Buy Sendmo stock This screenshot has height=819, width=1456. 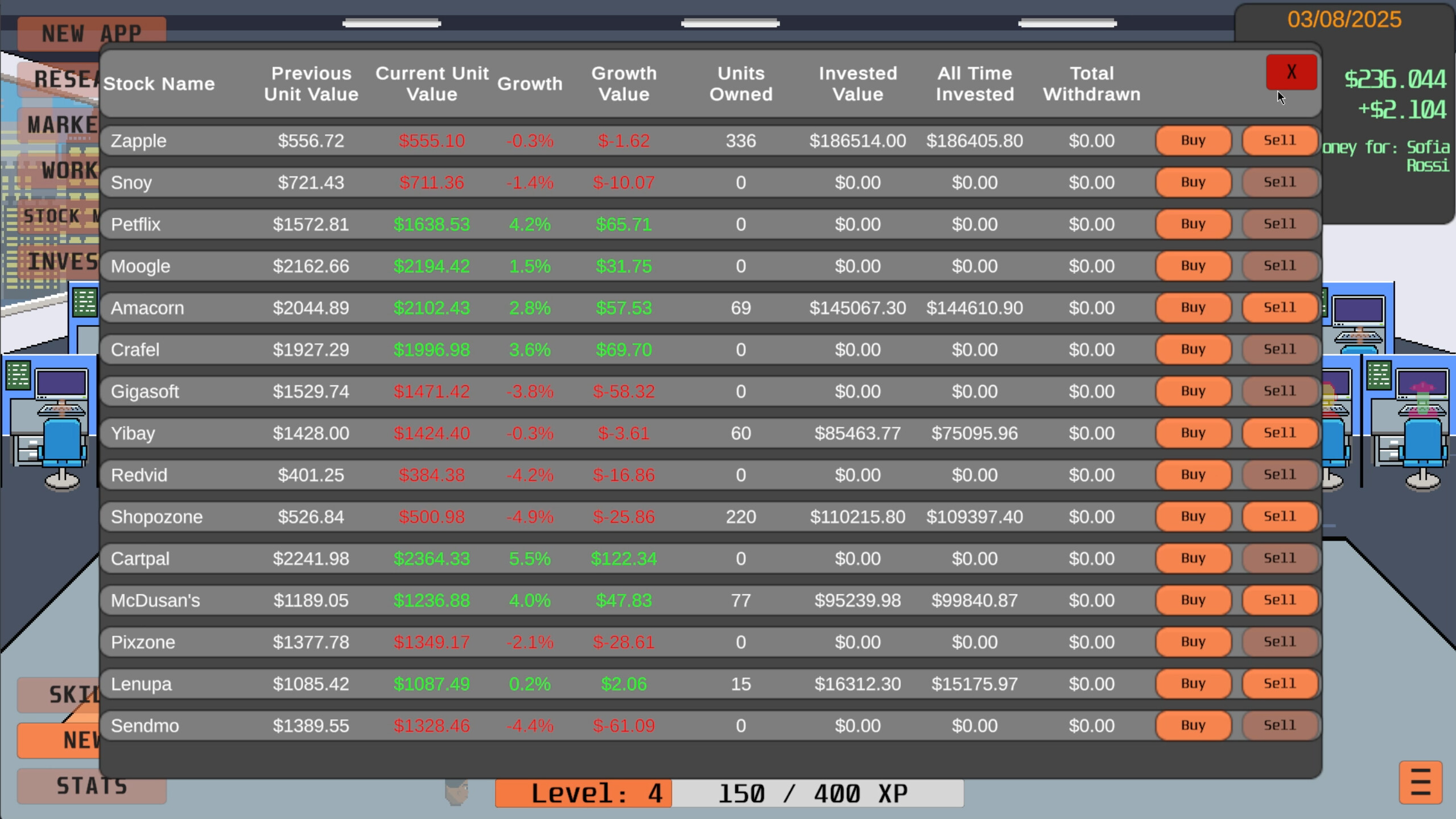pyautogui.click(x=1193, y=725)
